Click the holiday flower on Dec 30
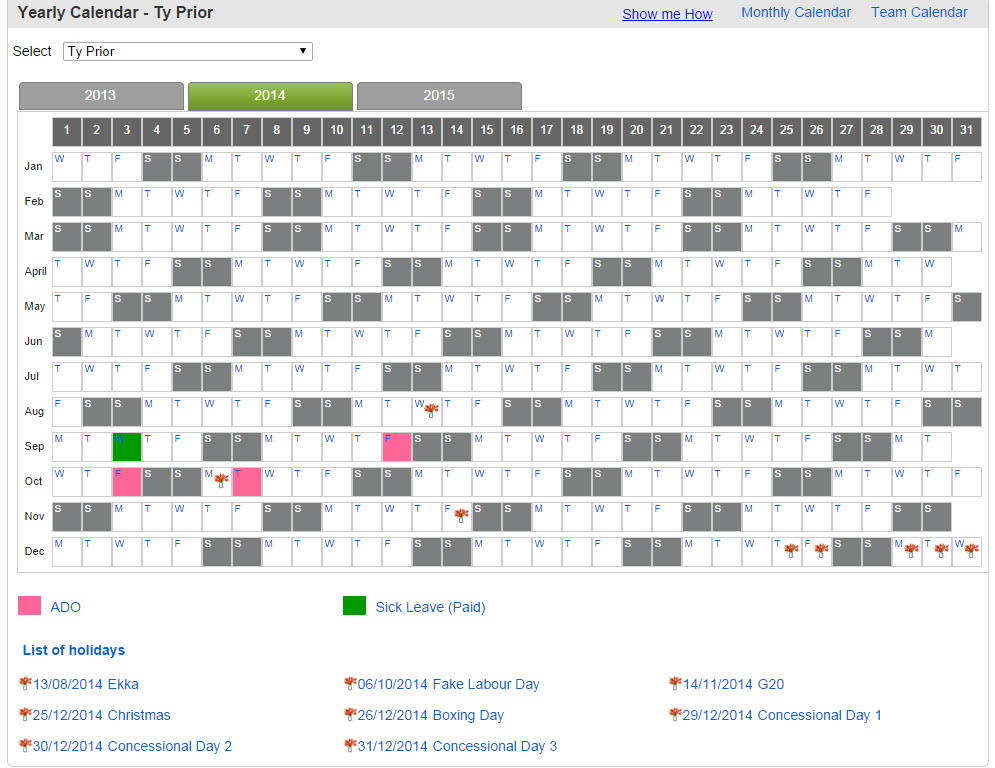The height and width of the screenshot is (768, 995). 942,550
